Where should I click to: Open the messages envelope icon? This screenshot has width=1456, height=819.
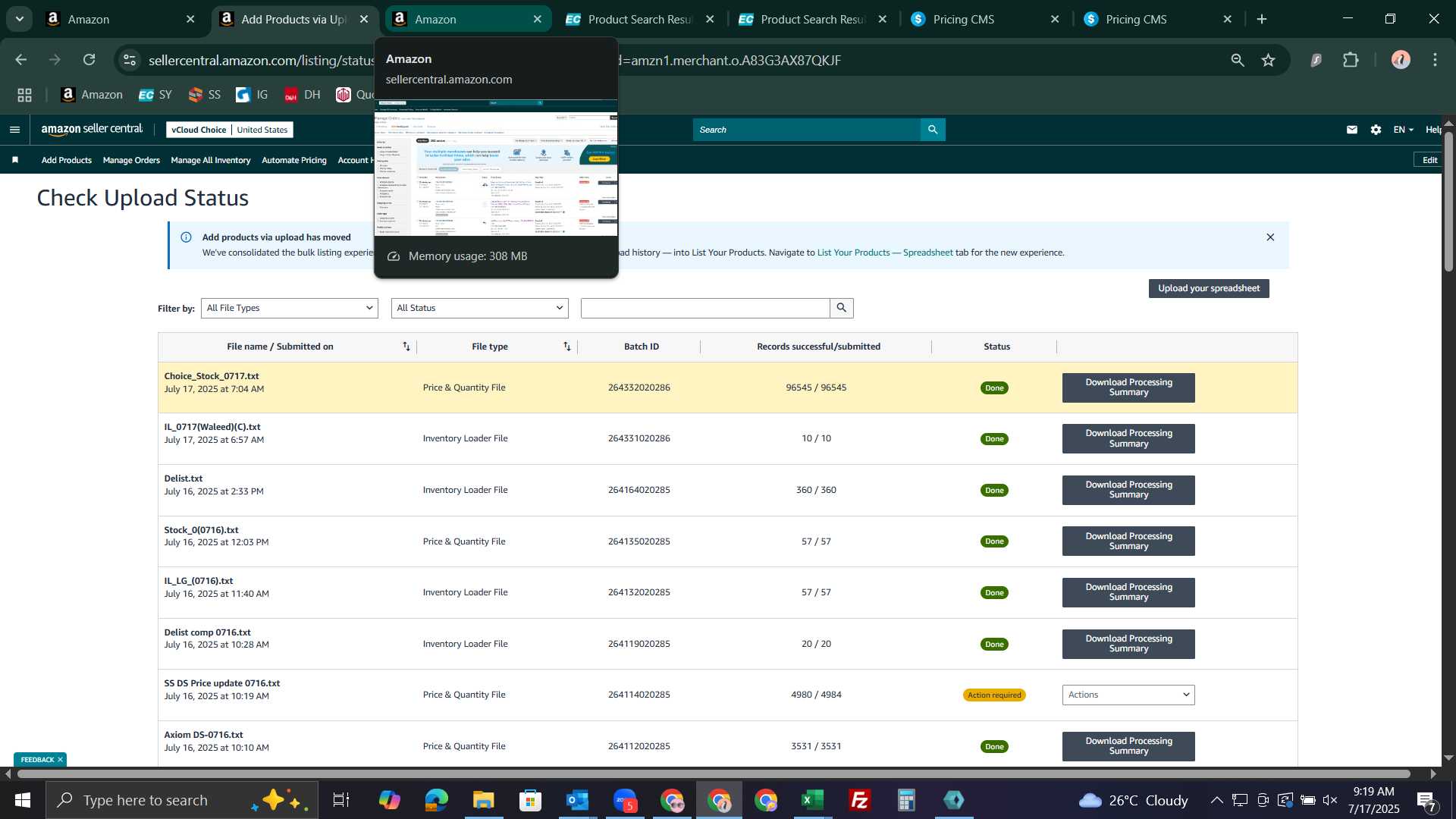1351,130
